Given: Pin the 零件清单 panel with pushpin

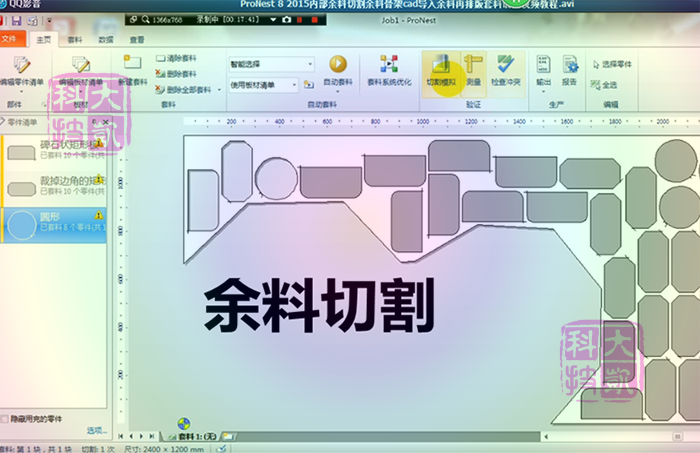Looking at the screenshot, I should pos(95,122).
